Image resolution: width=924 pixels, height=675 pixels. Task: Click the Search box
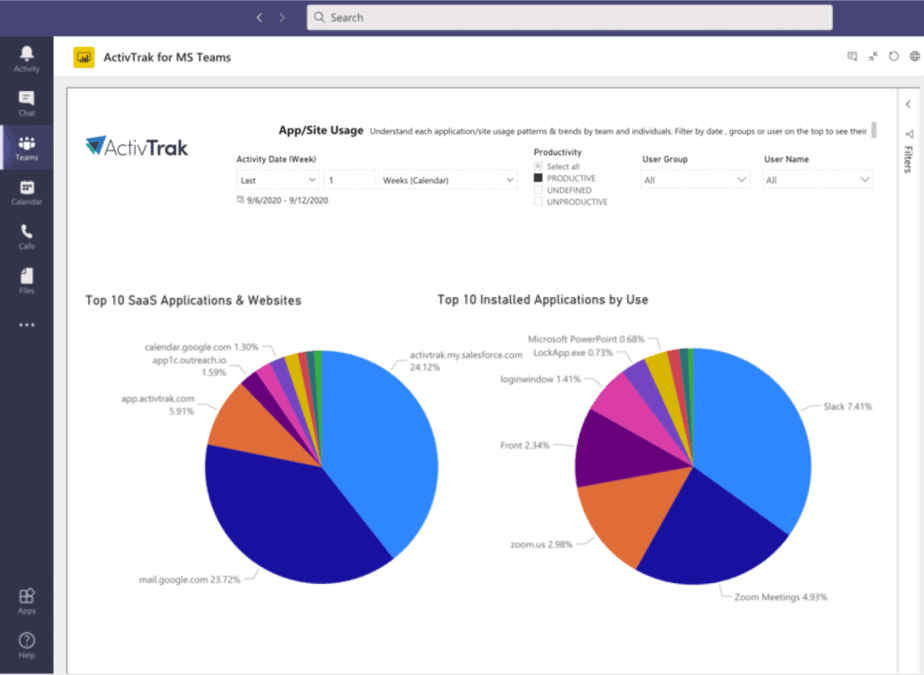(569, 17)
